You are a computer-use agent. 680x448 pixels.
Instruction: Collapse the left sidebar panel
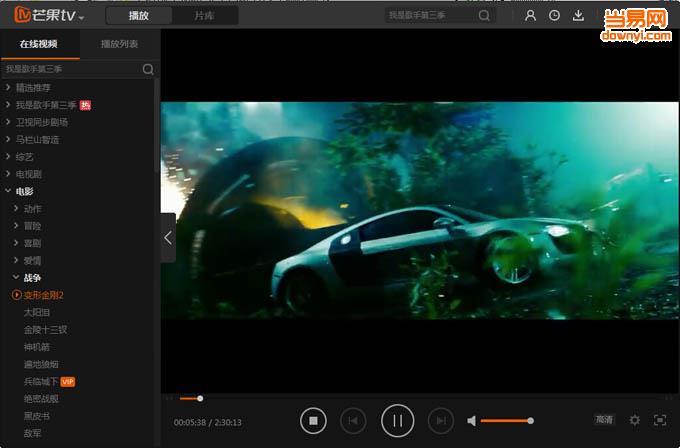click(167, 238)
